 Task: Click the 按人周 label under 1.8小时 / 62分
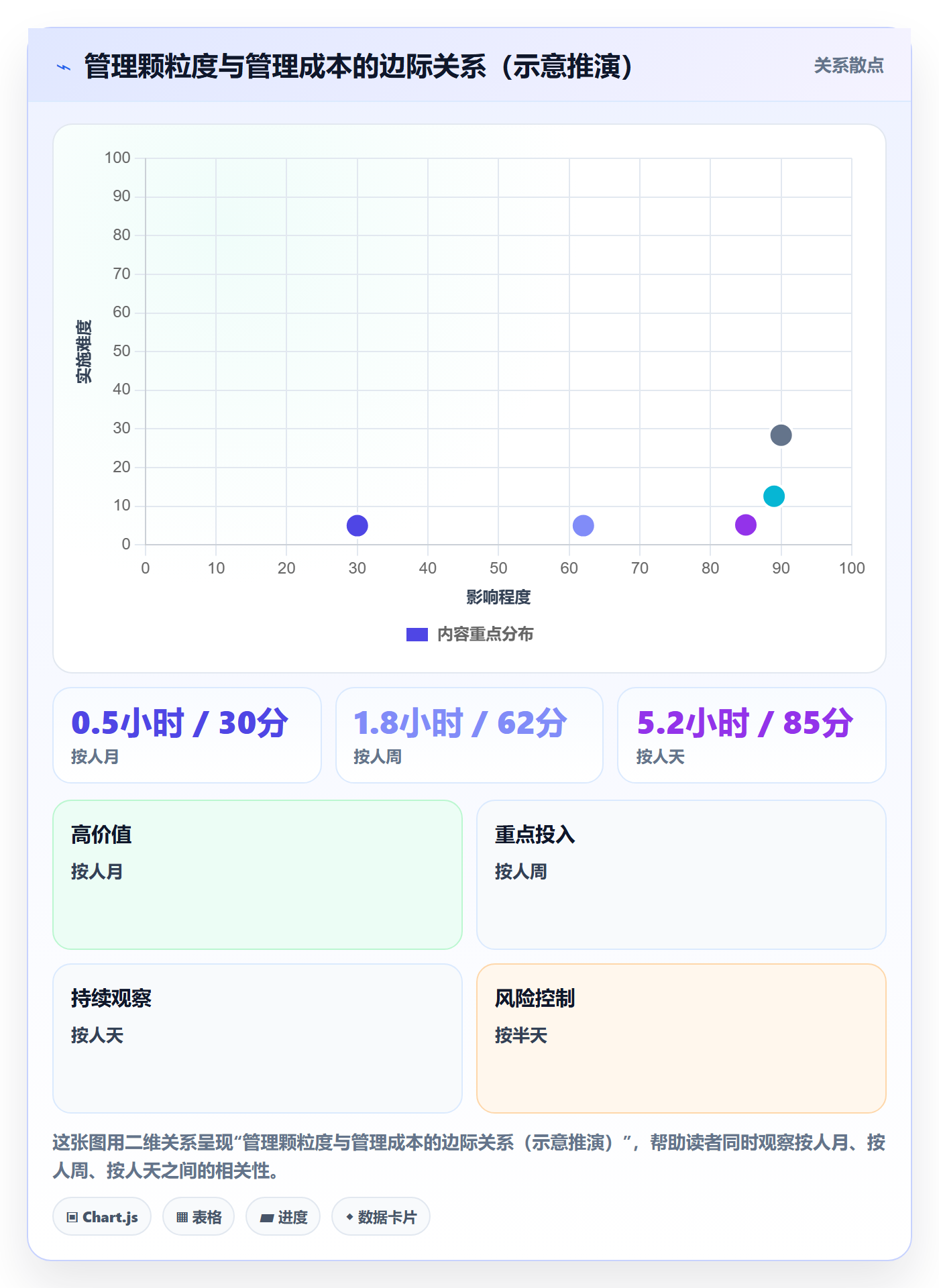tap(378, 757)
